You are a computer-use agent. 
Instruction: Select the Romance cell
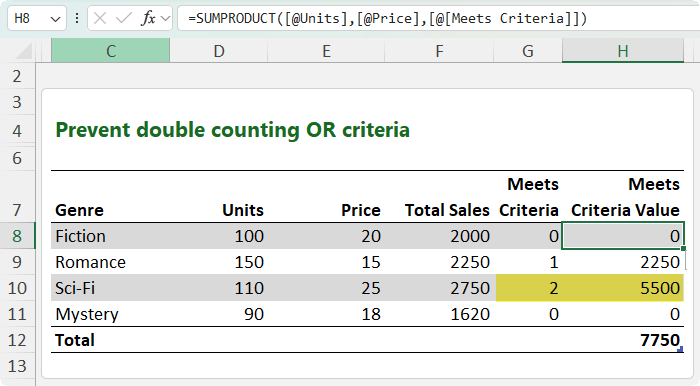(x=110, y=262)
